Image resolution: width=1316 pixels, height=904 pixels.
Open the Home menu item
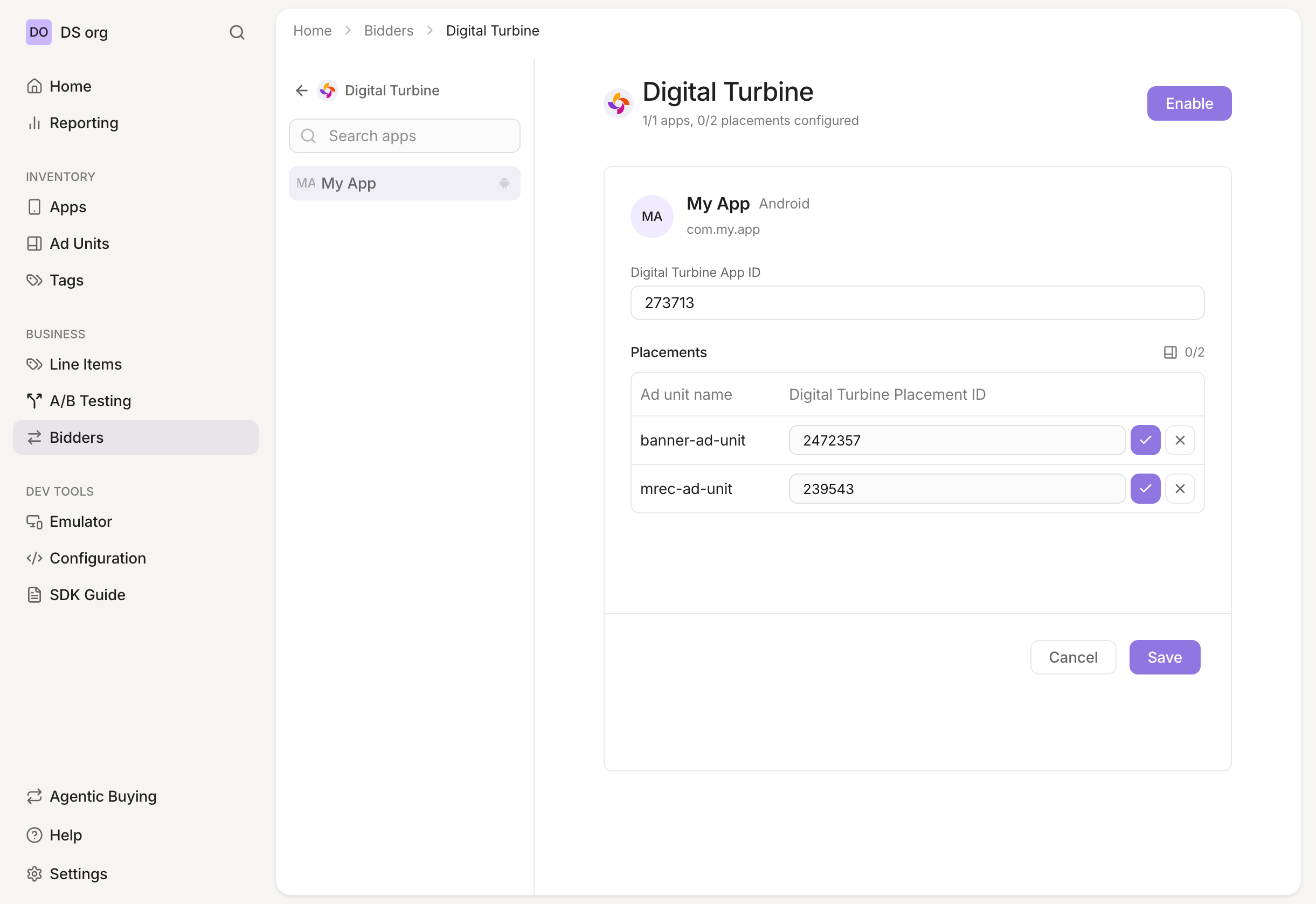(x=135, y=86)
